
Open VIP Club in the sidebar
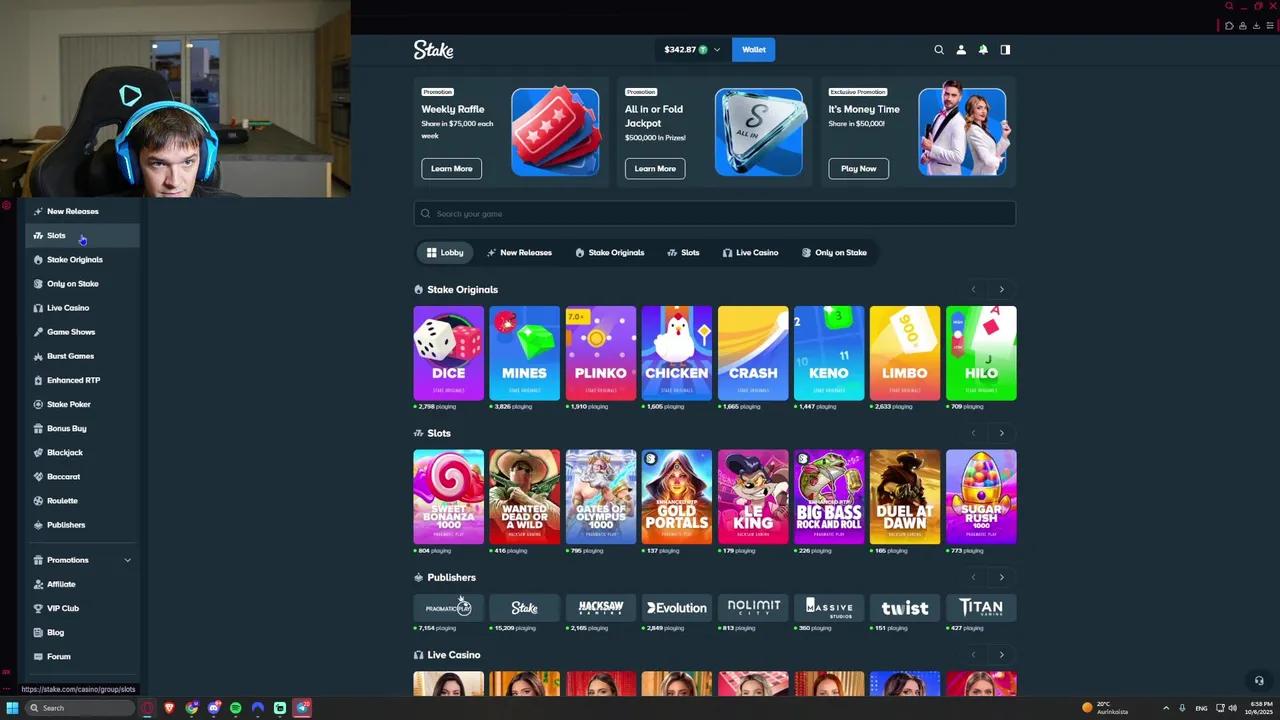[x=83, y=608]
